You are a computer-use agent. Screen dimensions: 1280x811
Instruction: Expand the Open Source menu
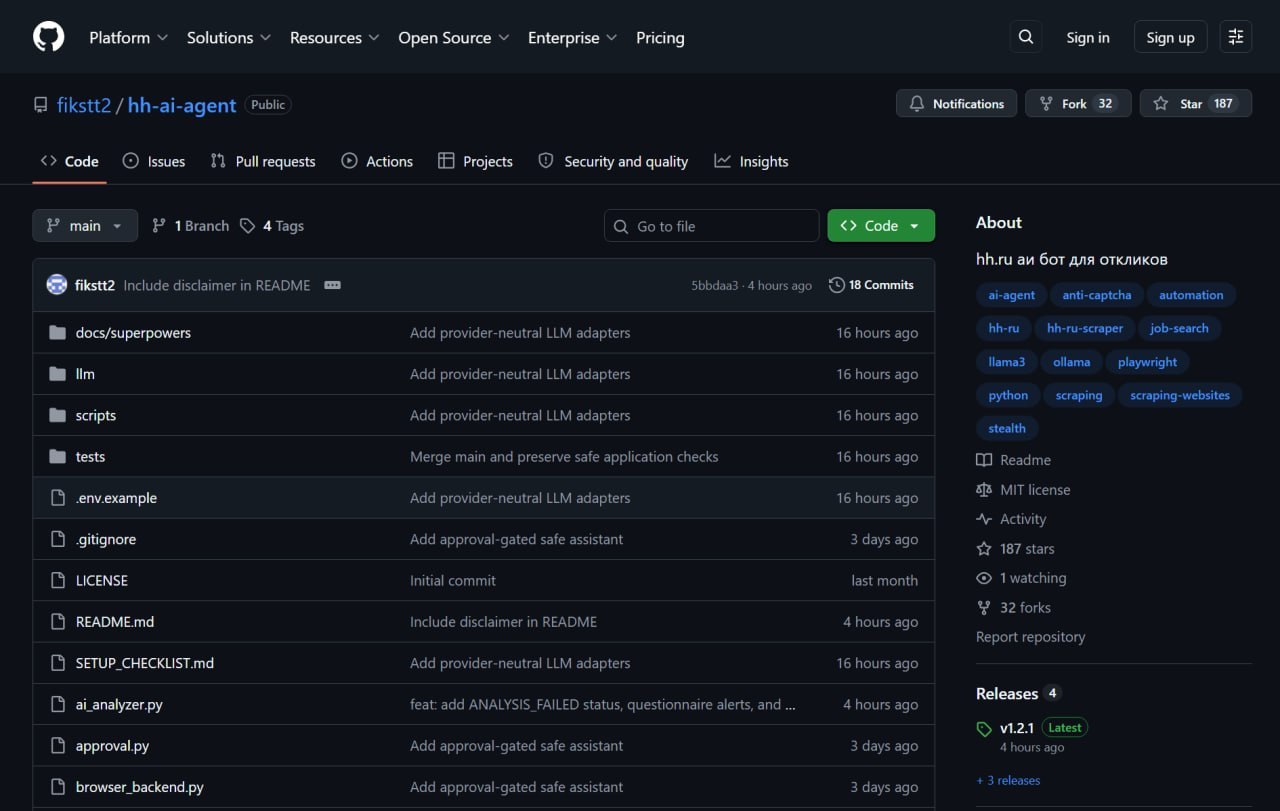[454, 38]
